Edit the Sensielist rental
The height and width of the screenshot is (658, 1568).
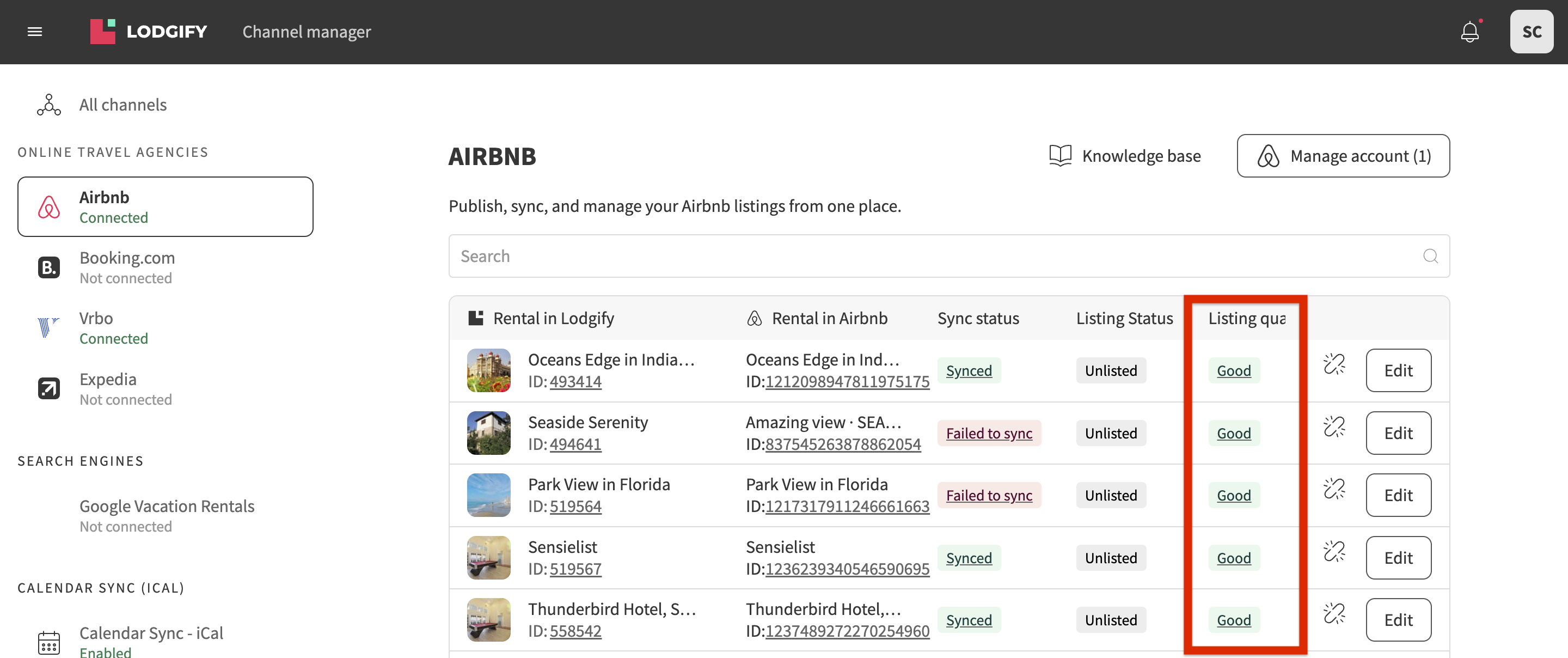tap(1398, 558)
